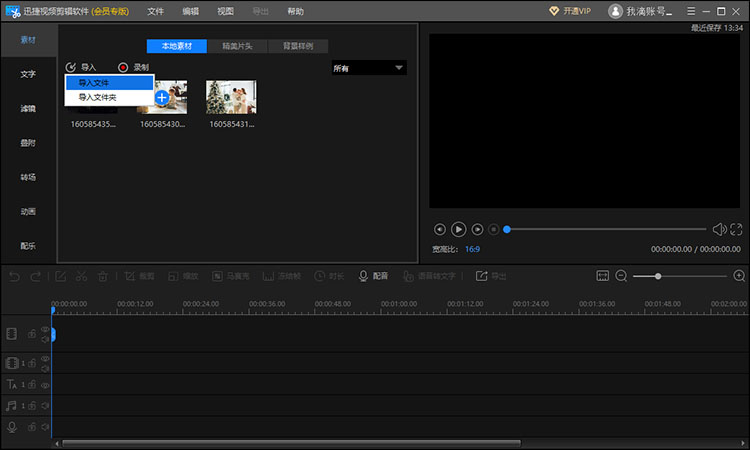Open the 开通VIP membership diamond icon
This screenshot has height=450, width=750.
point(554,11)
